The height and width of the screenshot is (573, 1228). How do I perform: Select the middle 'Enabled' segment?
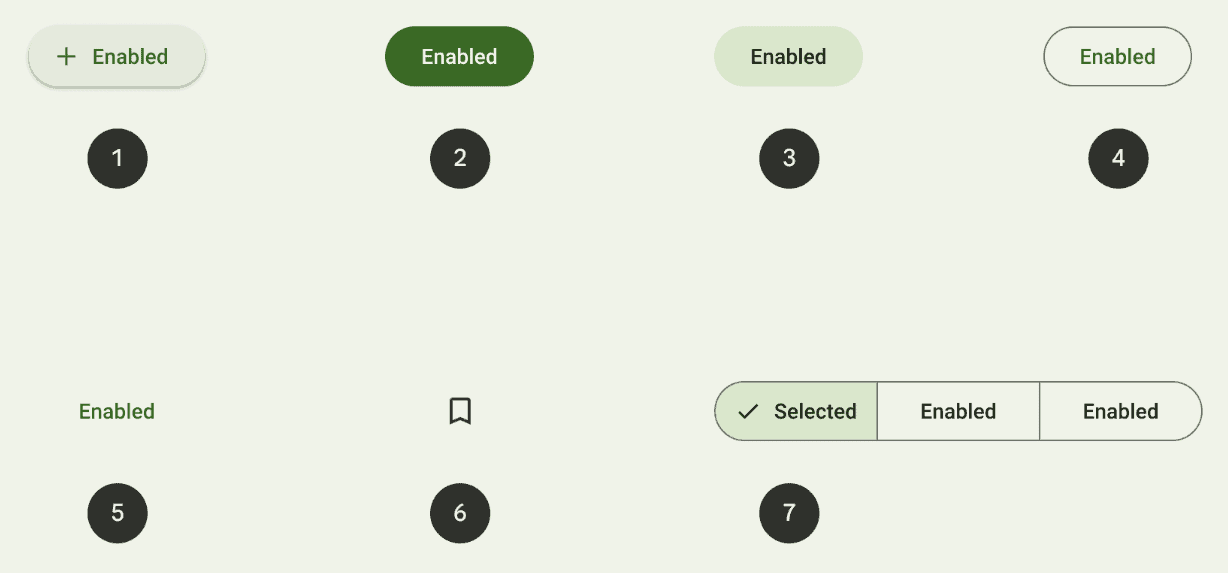pyautogui.click(x=958, y=411)
